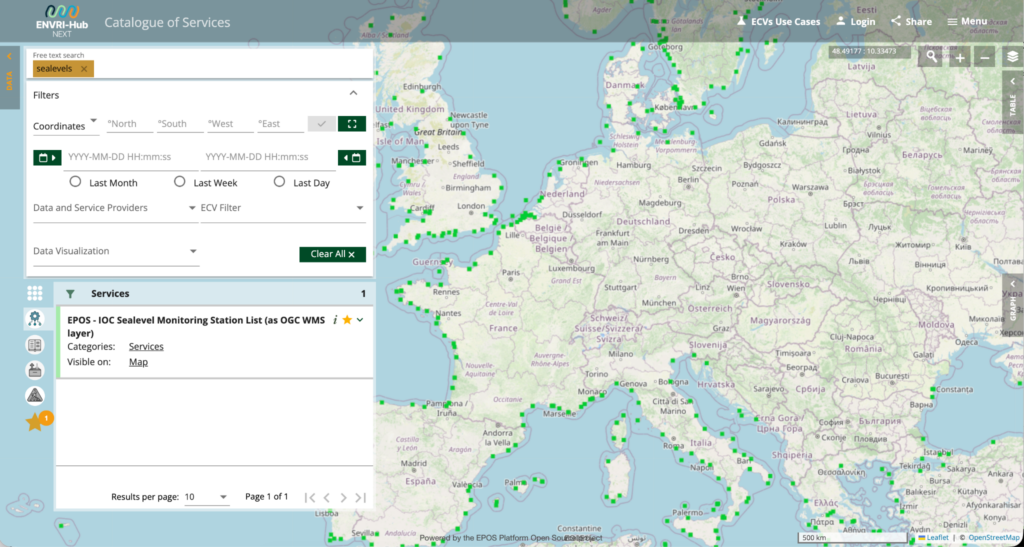
Task: Show info for EPOS Sealevel service
Action: pyautogui.click(x=335, y=320)
